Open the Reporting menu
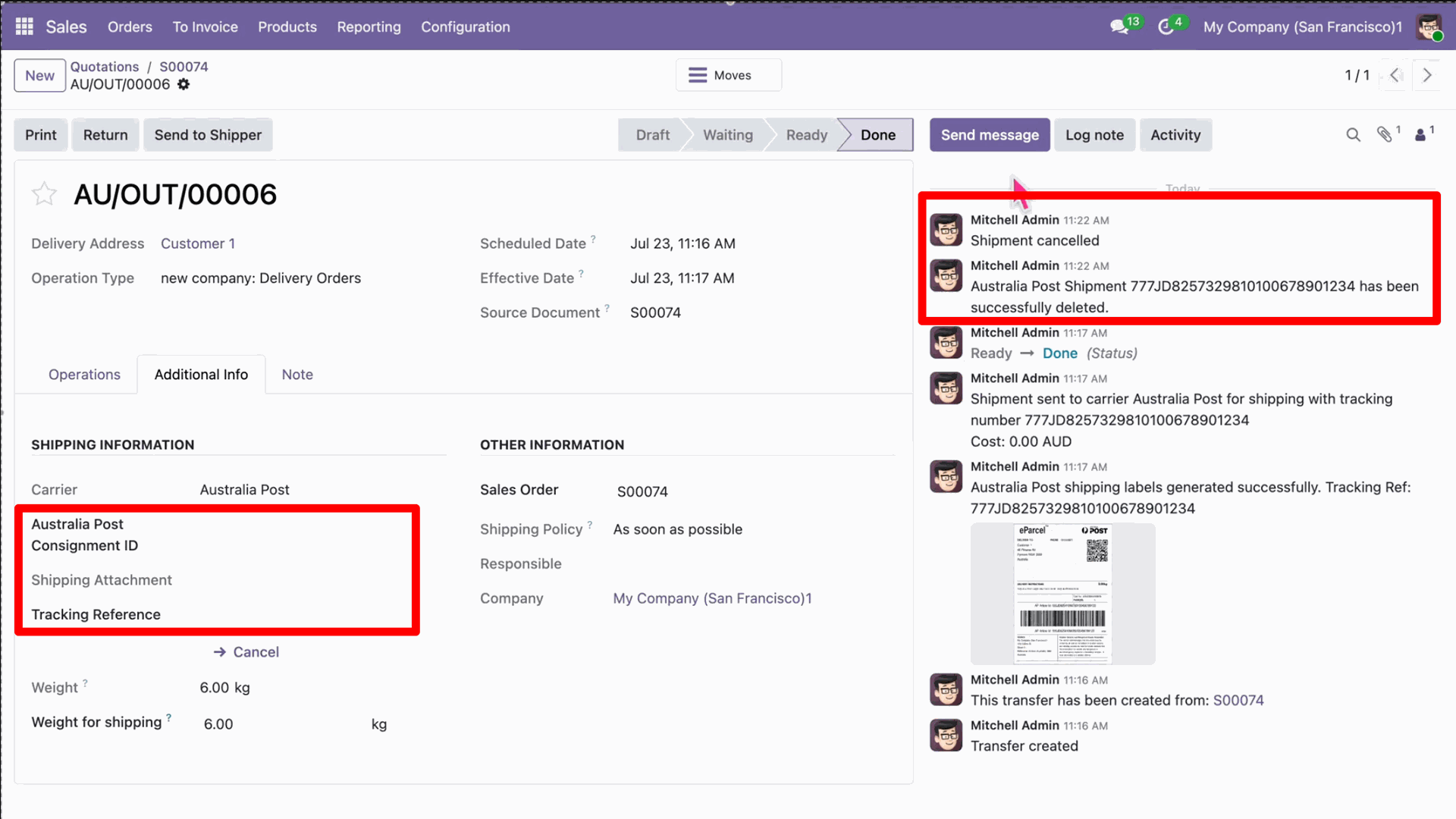The height and width of the screenshot is (819, 1456). click(369, 27)
